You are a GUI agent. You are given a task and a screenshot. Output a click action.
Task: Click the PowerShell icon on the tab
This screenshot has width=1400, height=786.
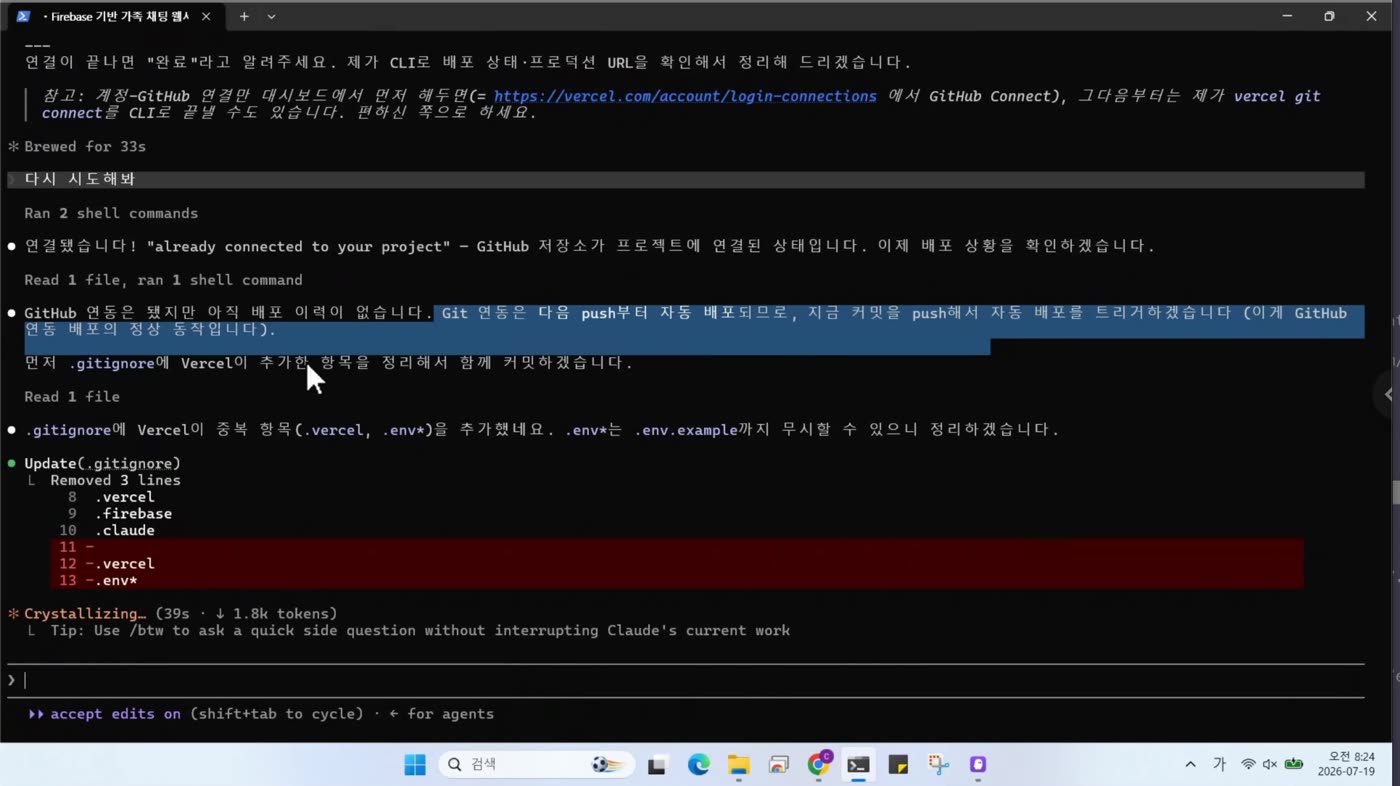tap(25, 17)
